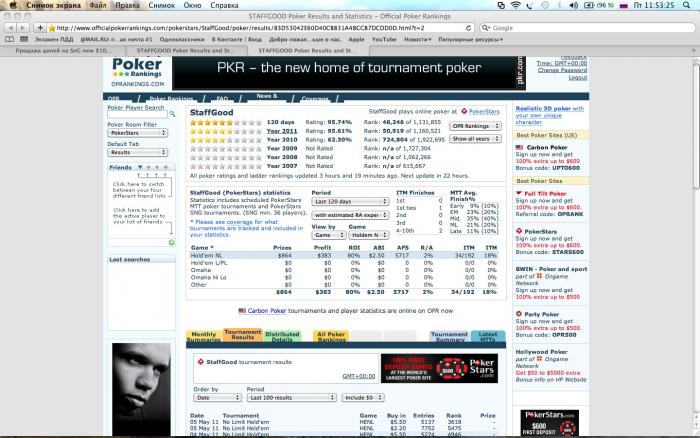Switch to the Latest MTTs tab
700x438 pixels.
click(488, 337)
